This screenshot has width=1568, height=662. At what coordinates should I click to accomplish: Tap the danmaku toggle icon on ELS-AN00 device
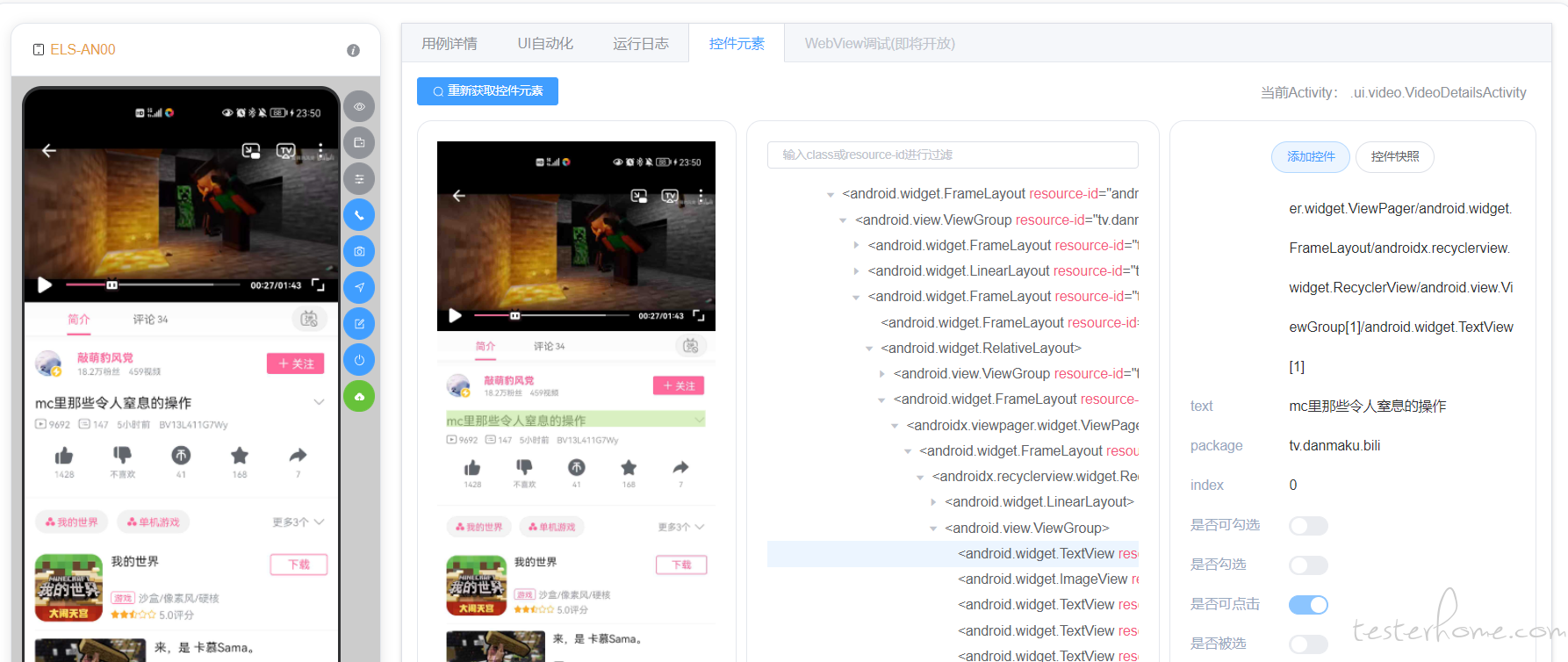[309, 319]
